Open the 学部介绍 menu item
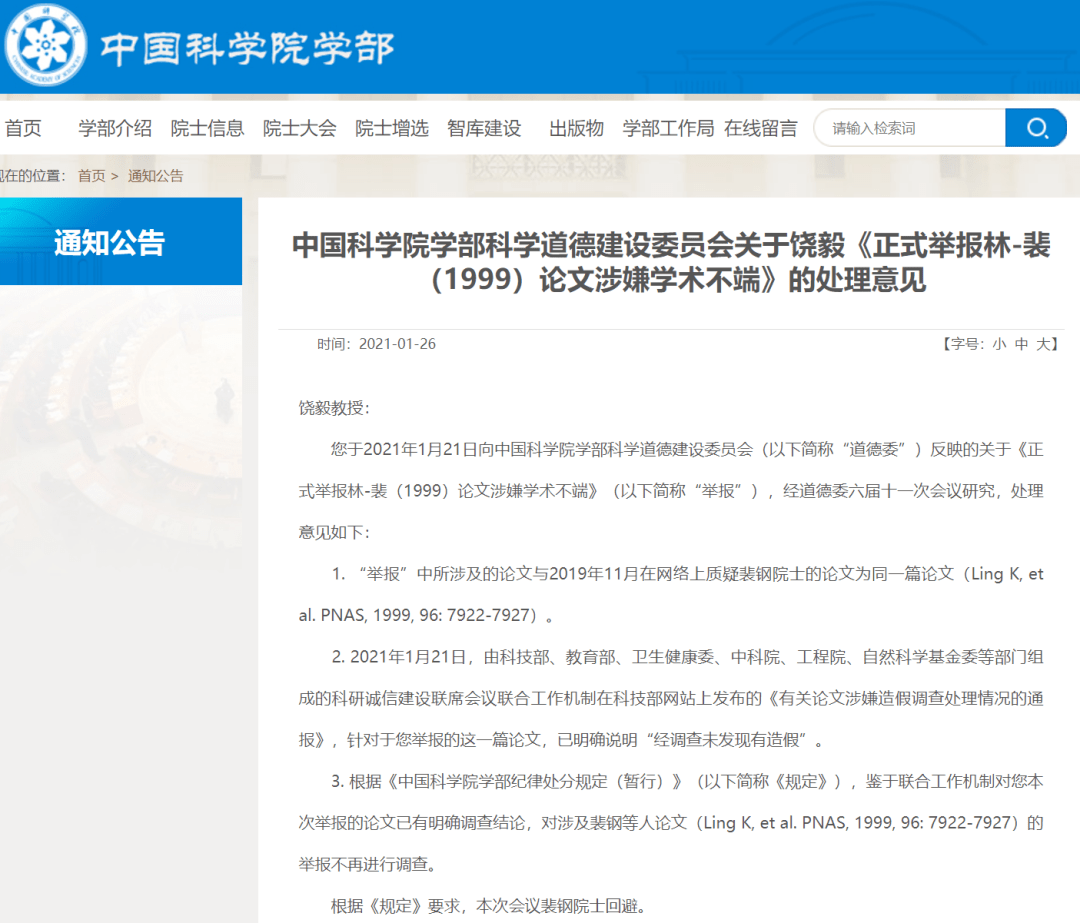 point(115,128)
